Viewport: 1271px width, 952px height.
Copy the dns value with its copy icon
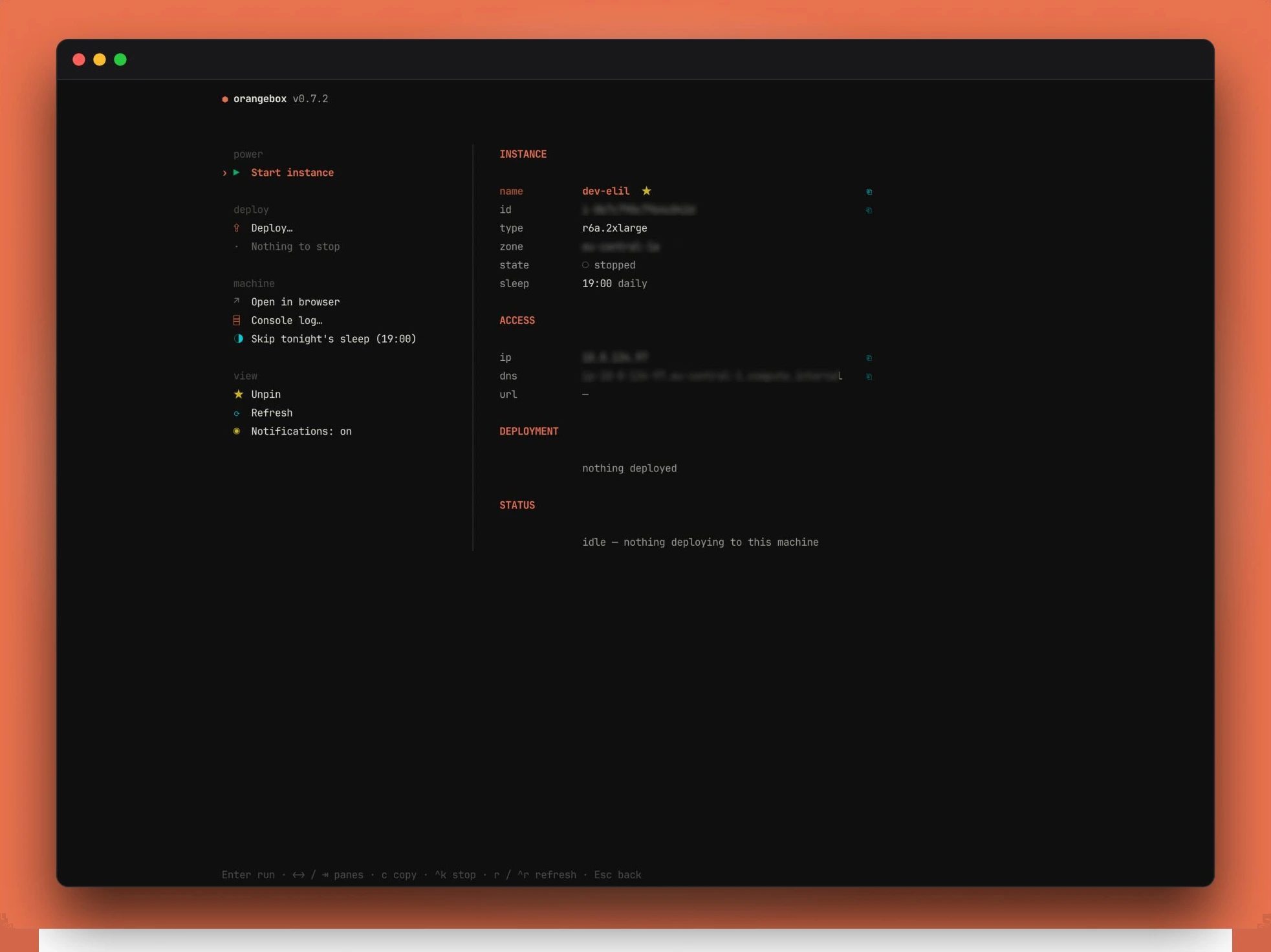pyautogui.click(x=869, y=376)
